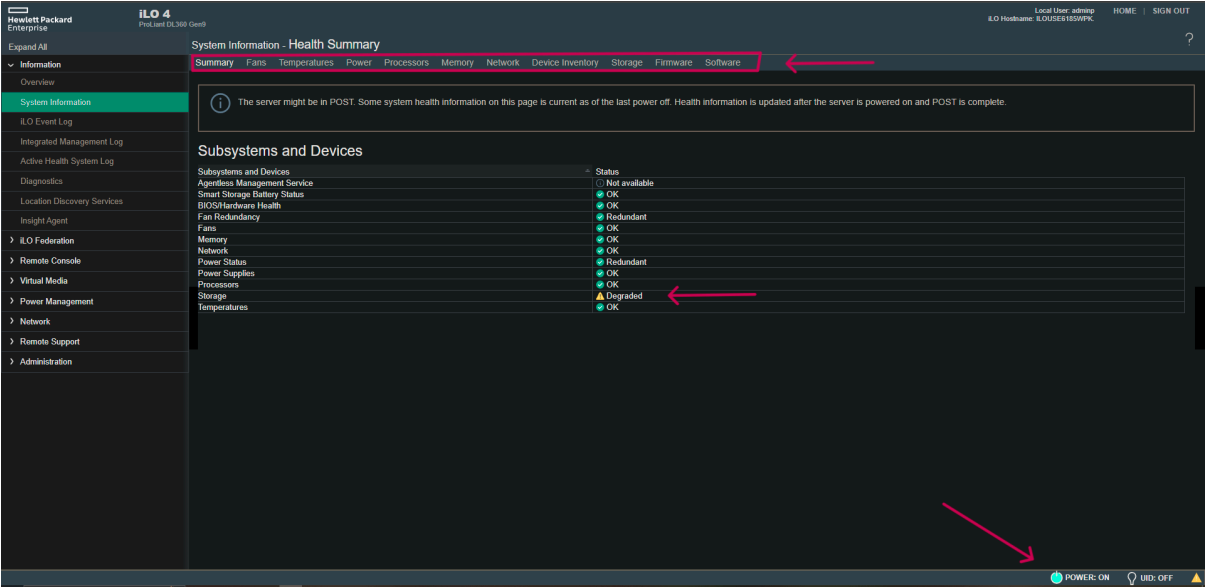This screenshot has width=1206, height=588.
Task: Click the Degraded status text
Action: point(624,296)
